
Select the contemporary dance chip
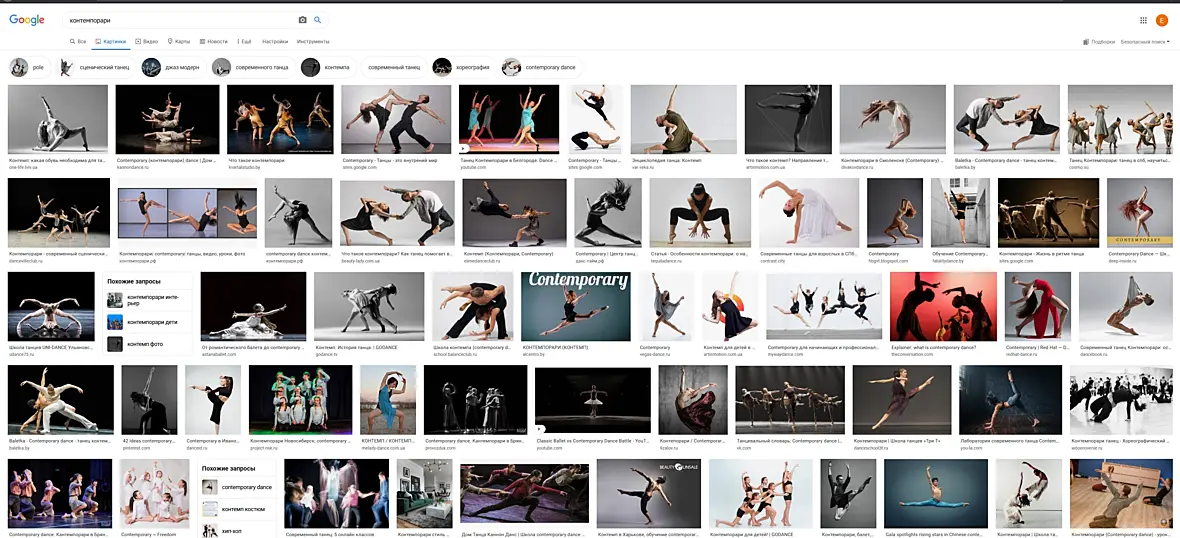pos(542,68)
